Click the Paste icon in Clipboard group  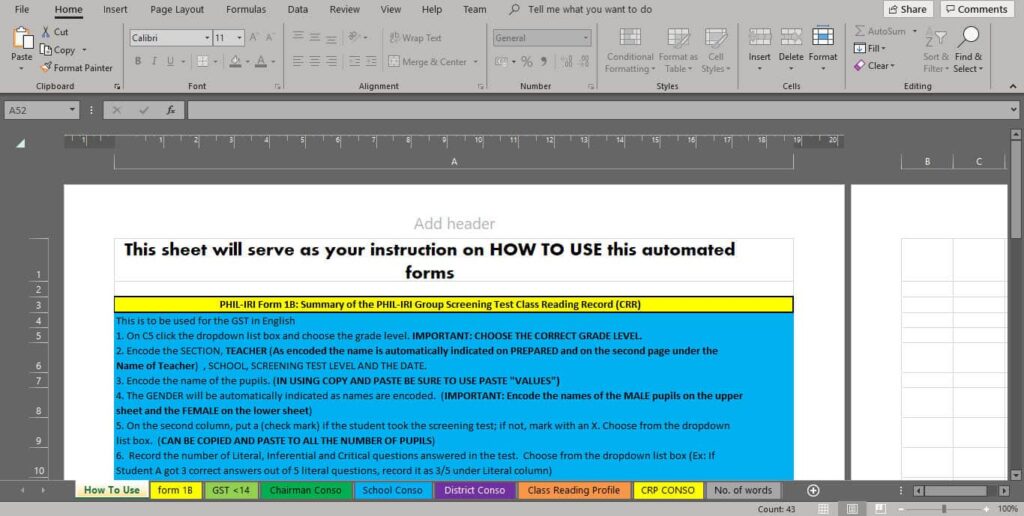pos(22,40)
